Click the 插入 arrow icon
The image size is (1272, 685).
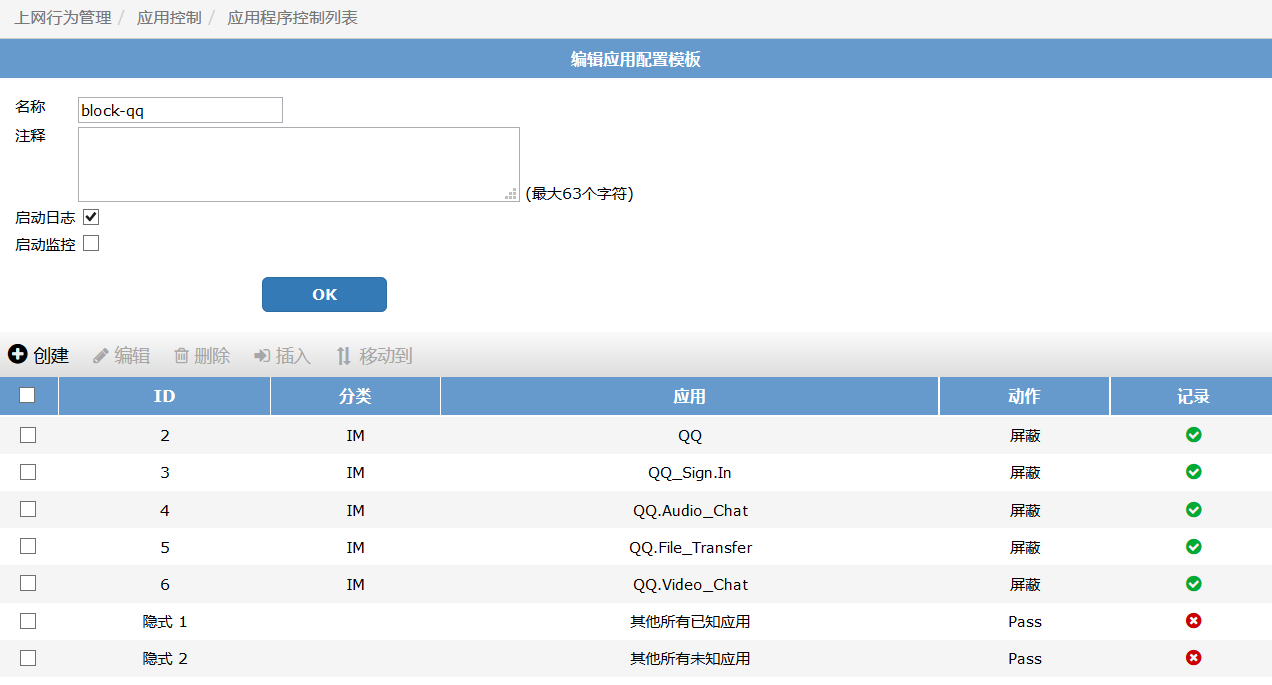coord(262,356)
